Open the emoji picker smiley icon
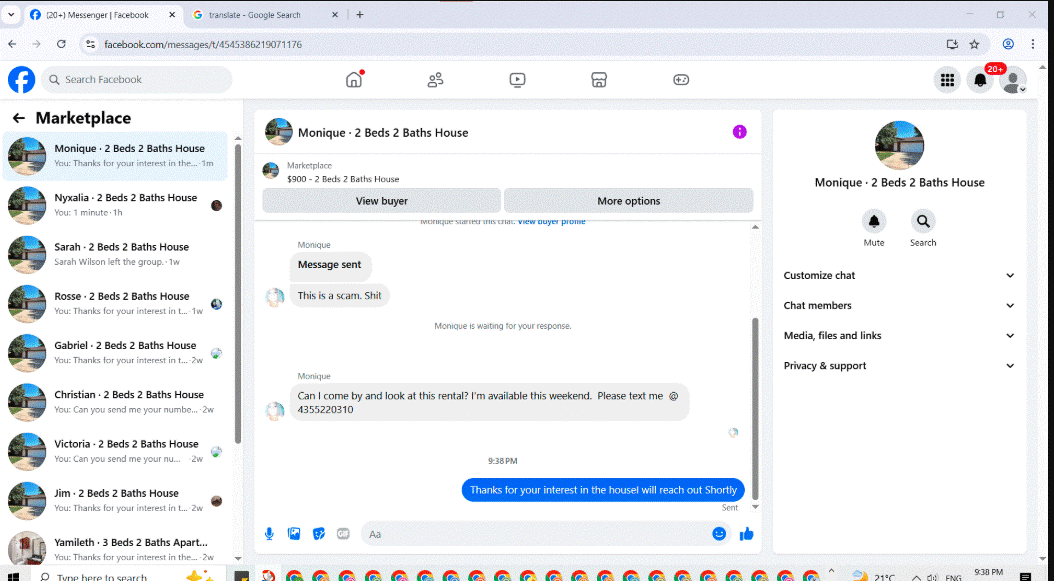This screenshot has height=581, width=1054. 719,534
